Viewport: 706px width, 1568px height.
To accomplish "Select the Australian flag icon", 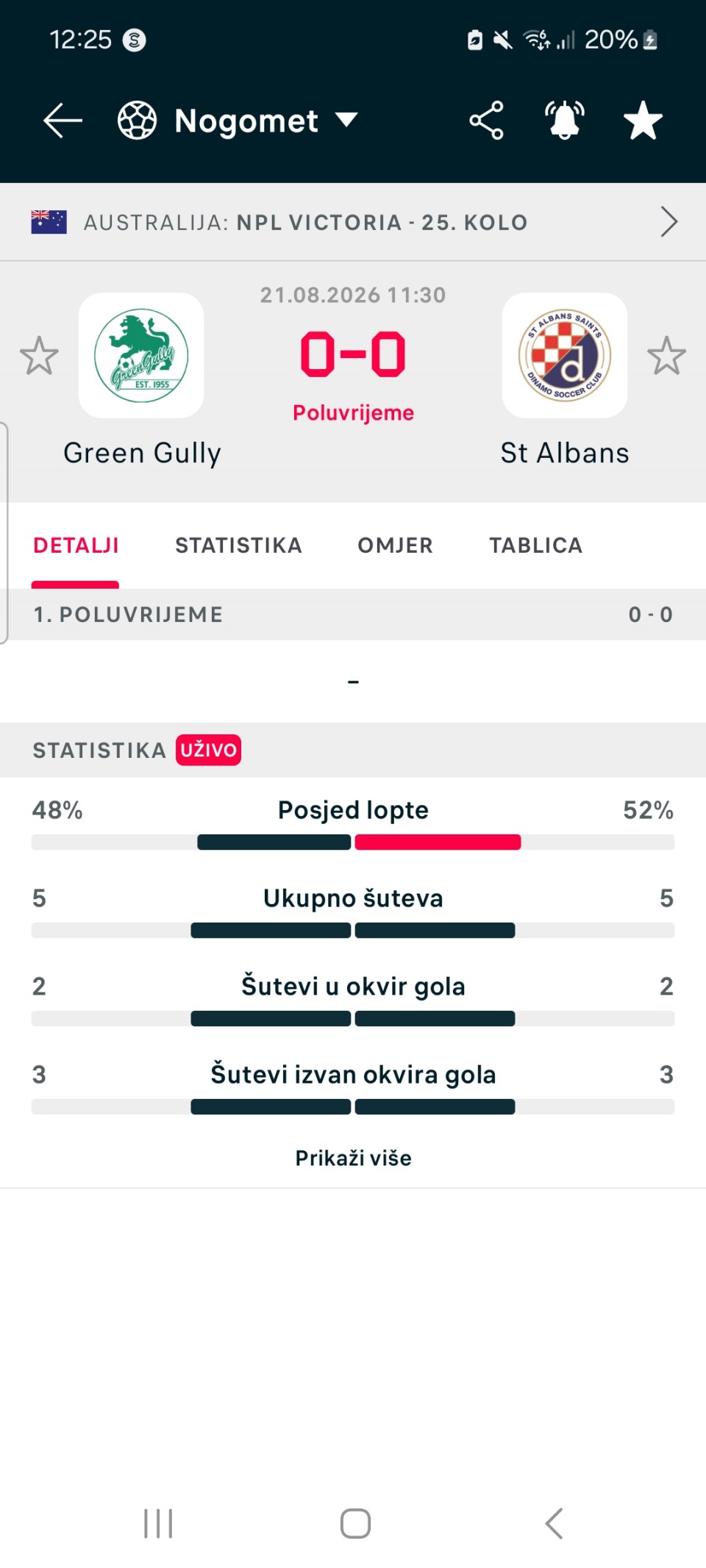I will tap(49, 222).
